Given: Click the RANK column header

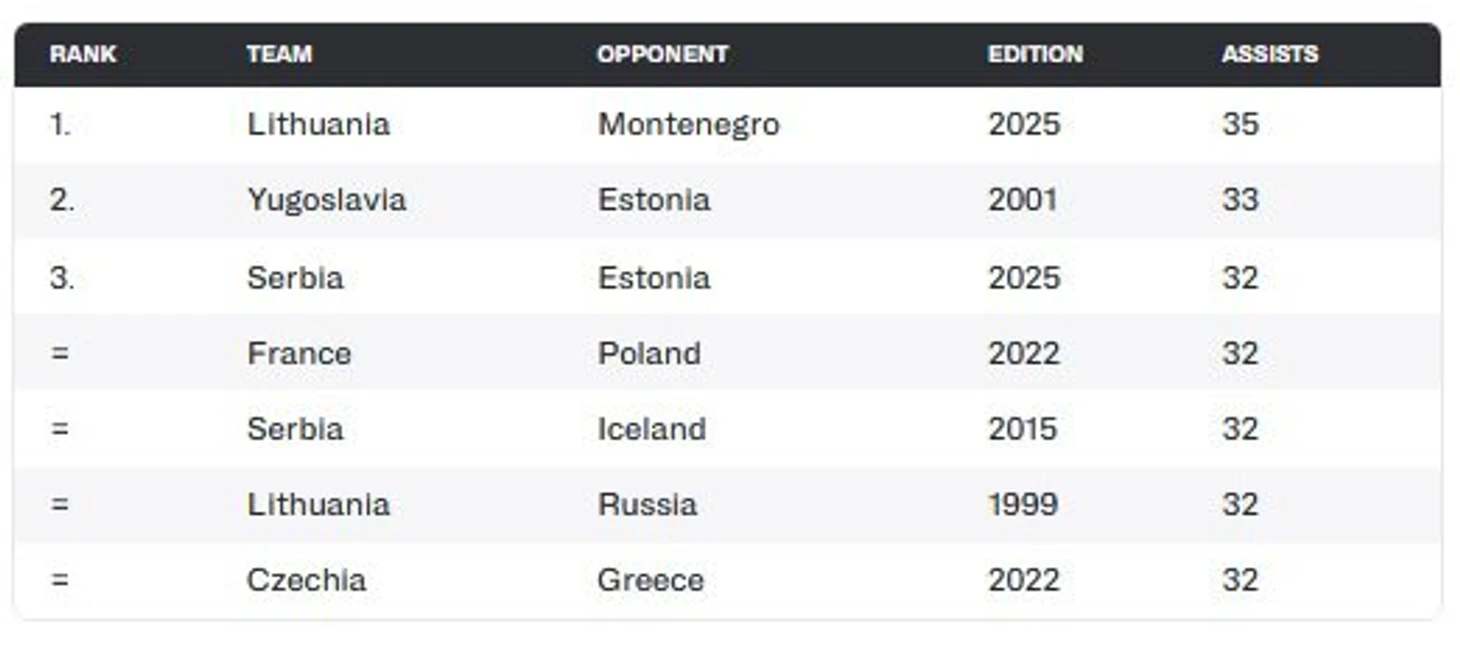Looking at the screenshot, I should 83,54.
